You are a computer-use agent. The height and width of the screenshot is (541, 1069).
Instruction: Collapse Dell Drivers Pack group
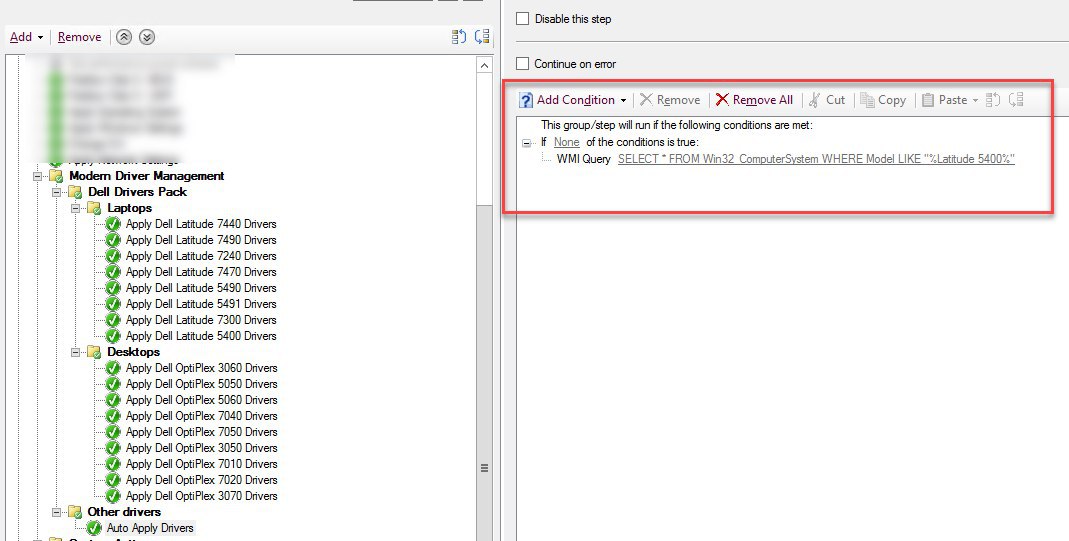(x=57, y=192)
